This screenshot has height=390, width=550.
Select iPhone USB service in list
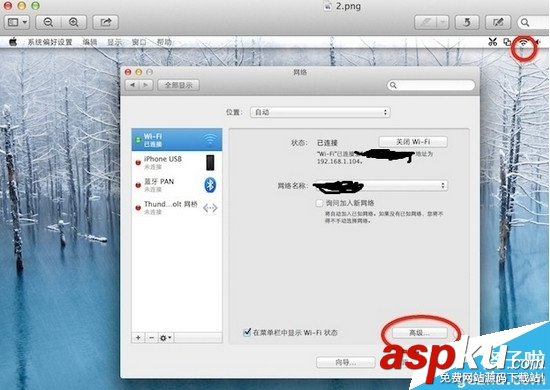177,162
